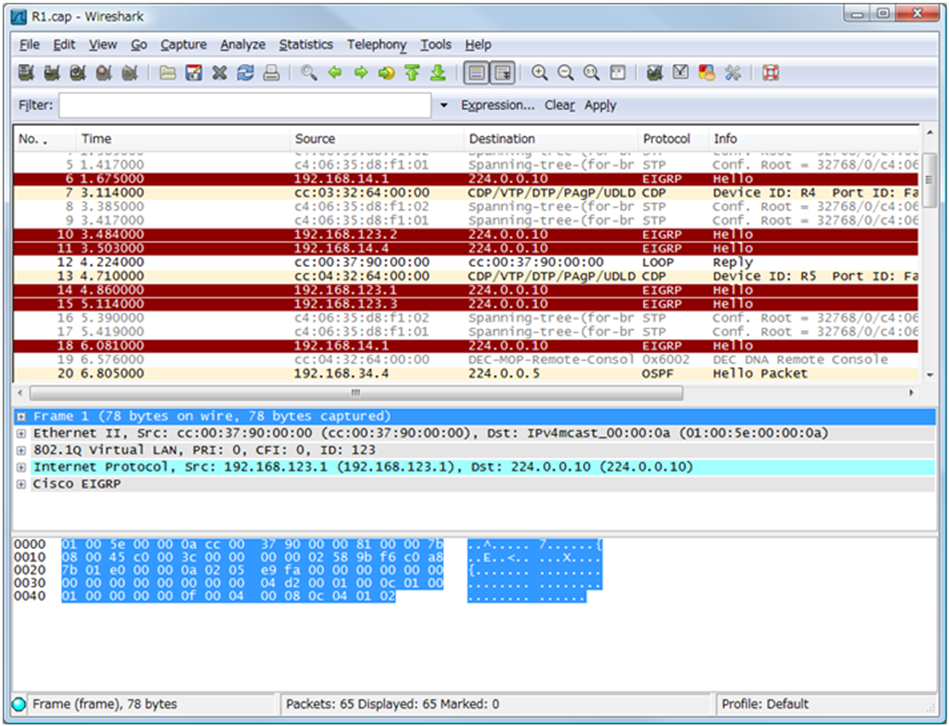Click the Expression... button
The width and height of the screenshot is (949, 726).
pos(497,105)
